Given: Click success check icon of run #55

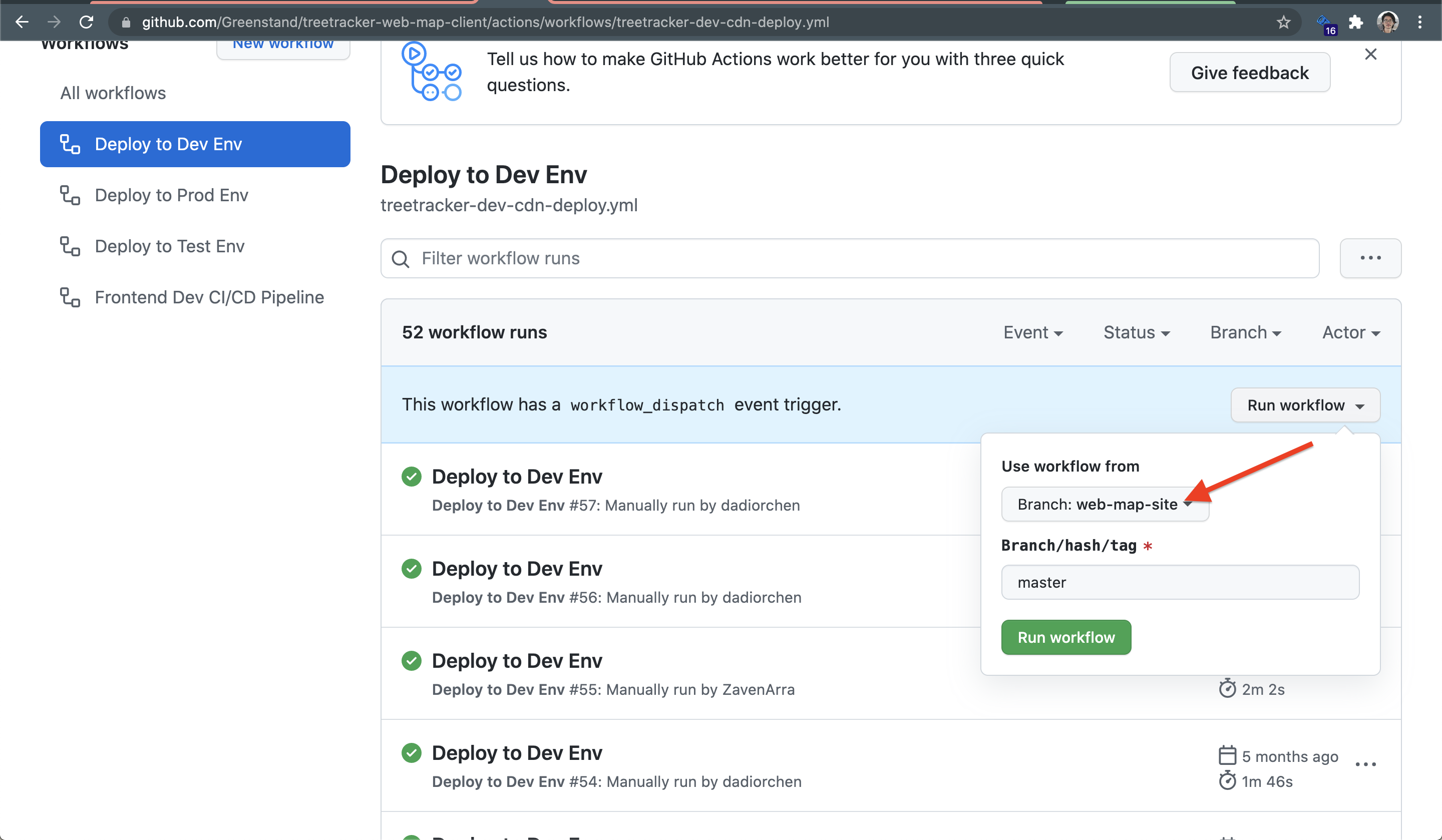Looking at the screenshot, I should [412, 660].
